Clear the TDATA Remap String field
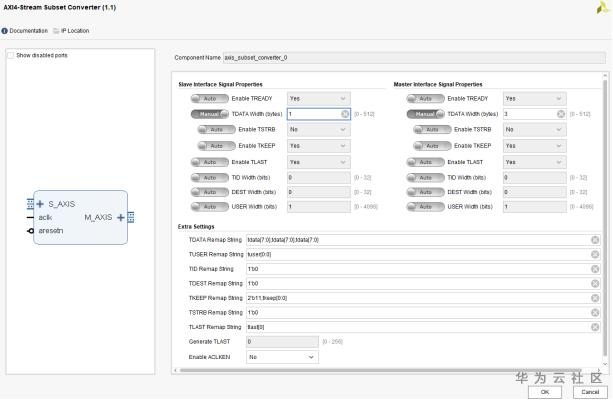The width and height of the screenshot is (613, 400). 595,240
